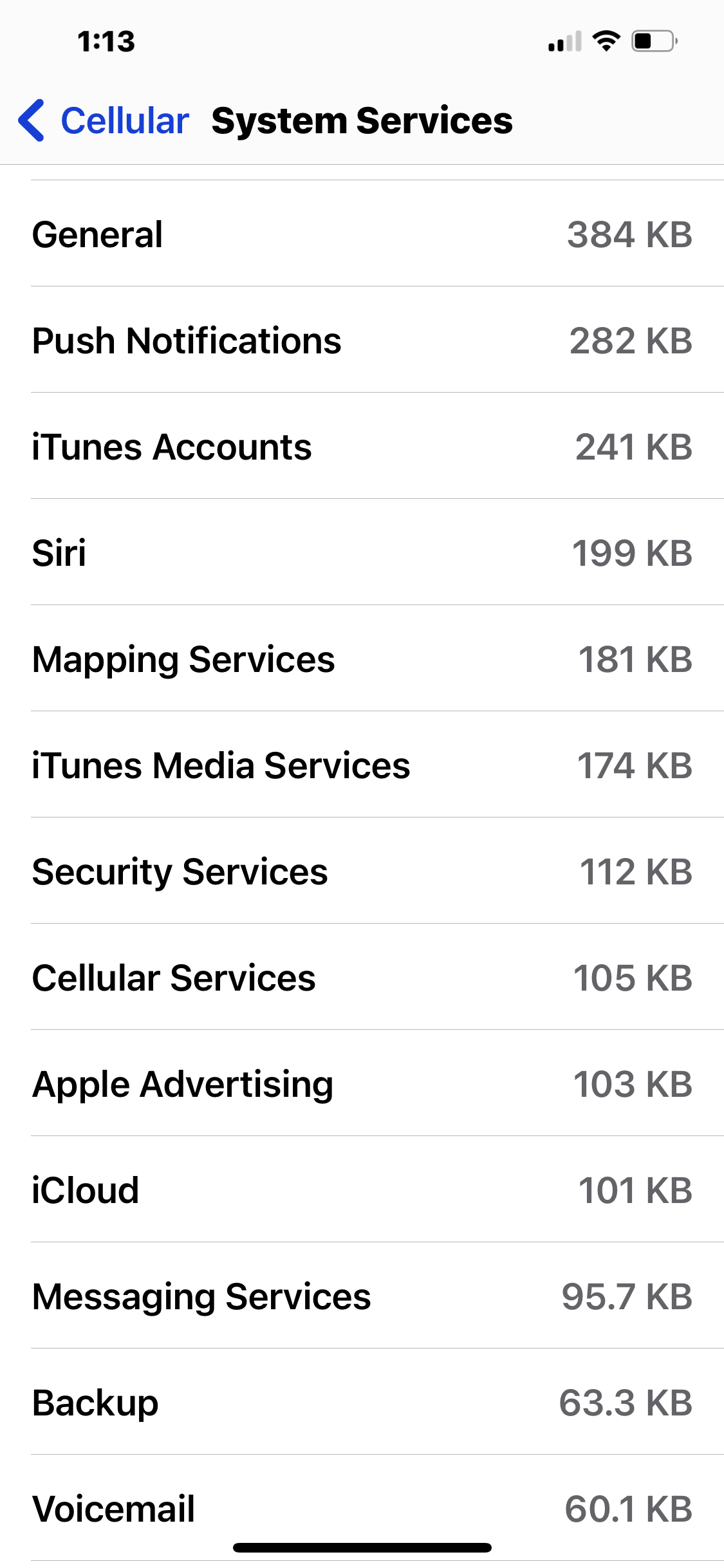
Task: Tap the Siri data usage row
Action: click(362, 553)
